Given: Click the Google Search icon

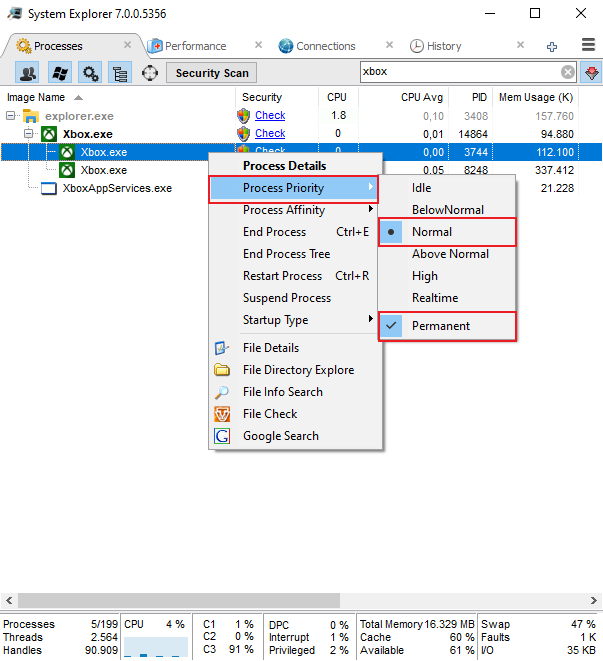Looking at the screenshot, I should coord(222,436).
